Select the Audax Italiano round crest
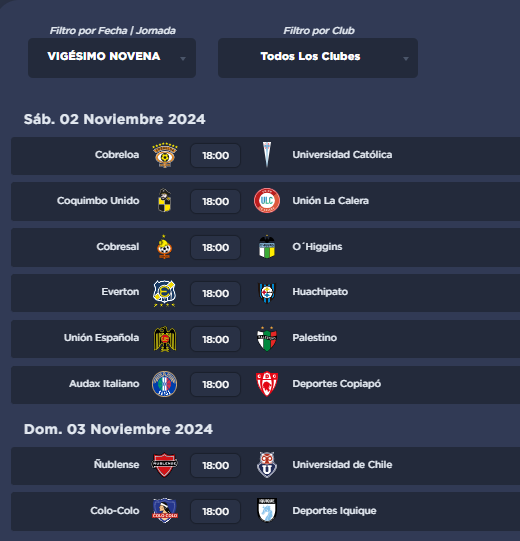This screenshot has width=520, height=541. (165, 384)
